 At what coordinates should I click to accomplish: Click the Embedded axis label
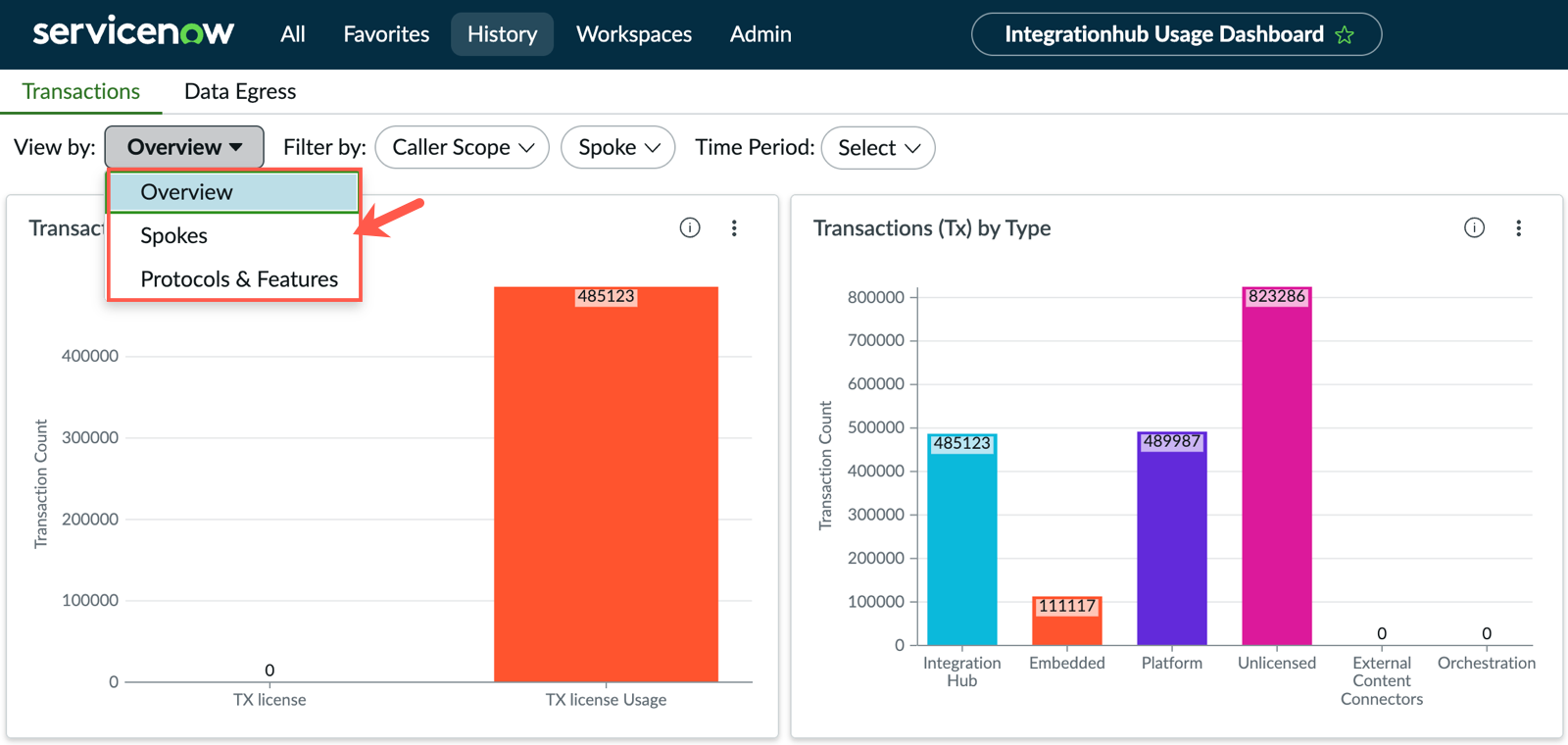point(1066,663)
